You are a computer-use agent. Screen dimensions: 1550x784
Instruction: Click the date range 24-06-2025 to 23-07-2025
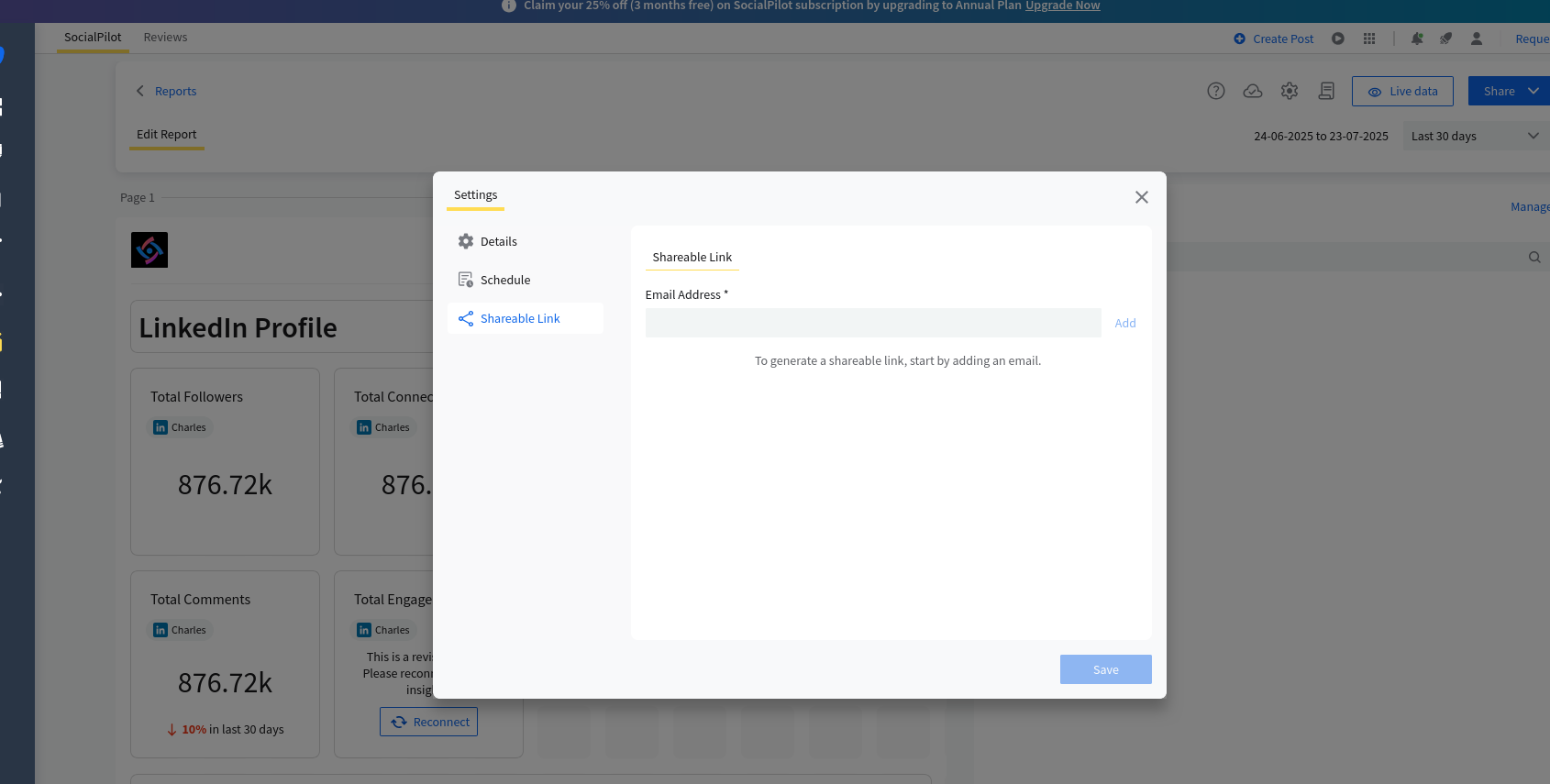tap(1321, 136)
